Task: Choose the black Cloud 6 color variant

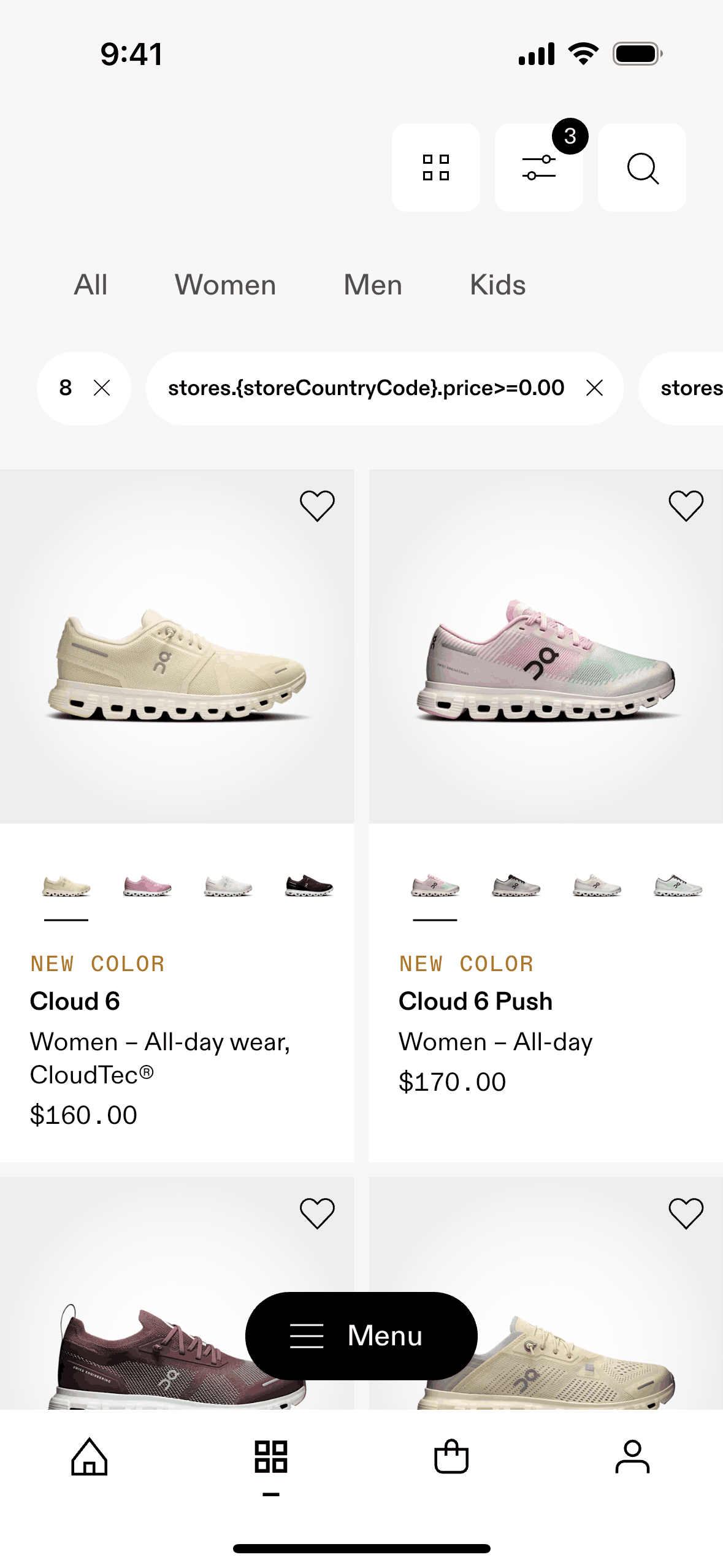Action: pos(309,886)
